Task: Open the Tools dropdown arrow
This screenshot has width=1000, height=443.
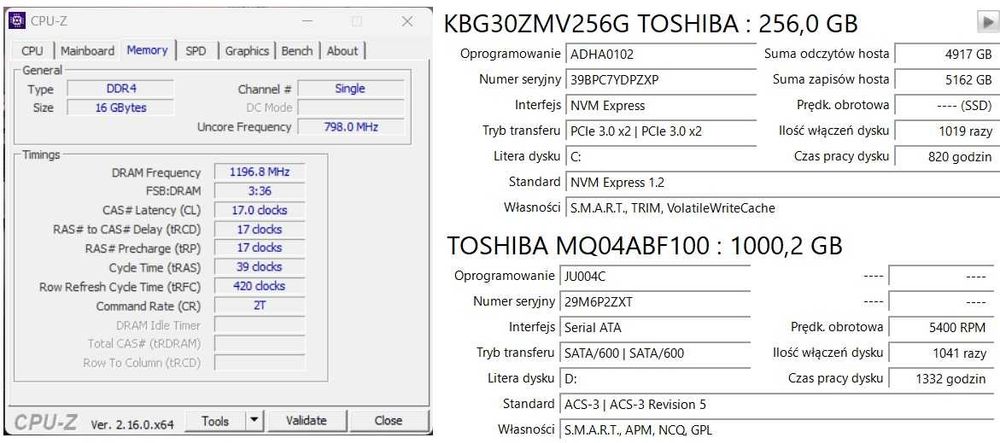Action: click(254, 421)
